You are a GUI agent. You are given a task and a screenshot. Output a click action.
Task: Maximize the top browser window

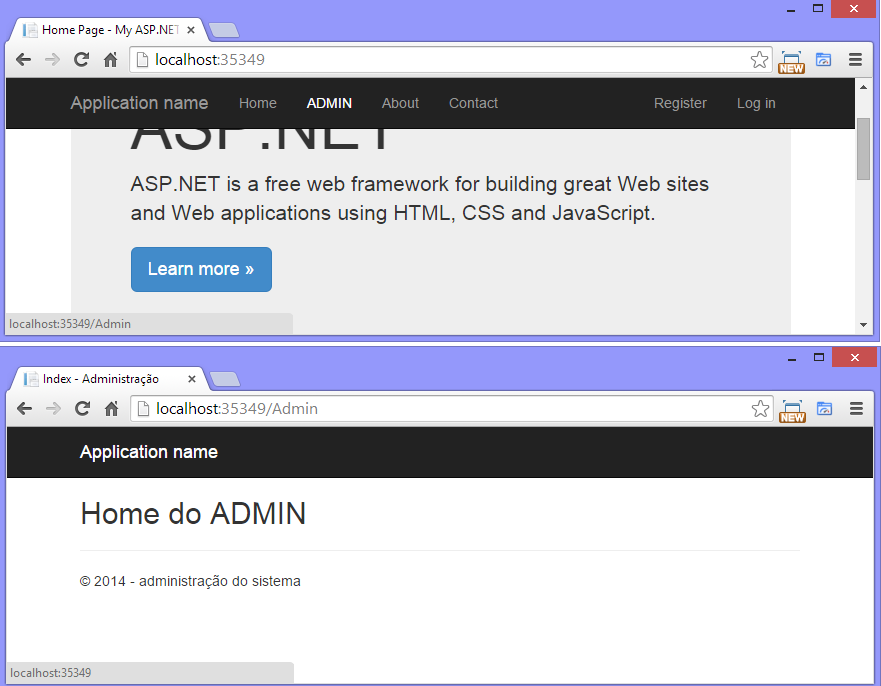(818, 8)
